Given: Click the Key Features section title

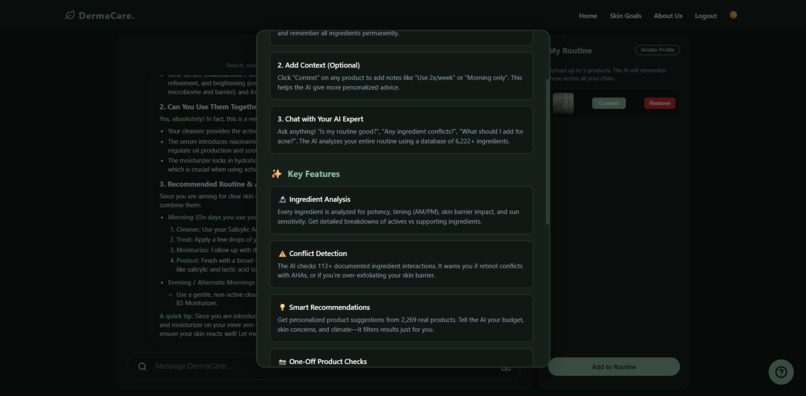Looking at the screenshot, I should click(314, 174).
